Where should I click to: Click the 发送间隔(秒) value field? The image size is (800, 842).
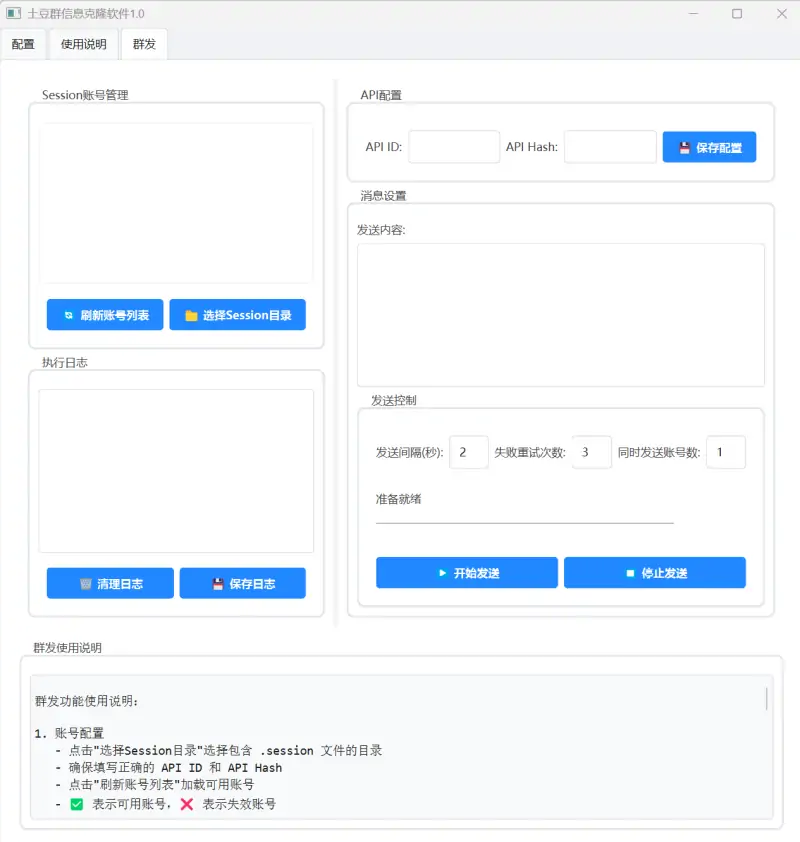(x=469, y=452)
